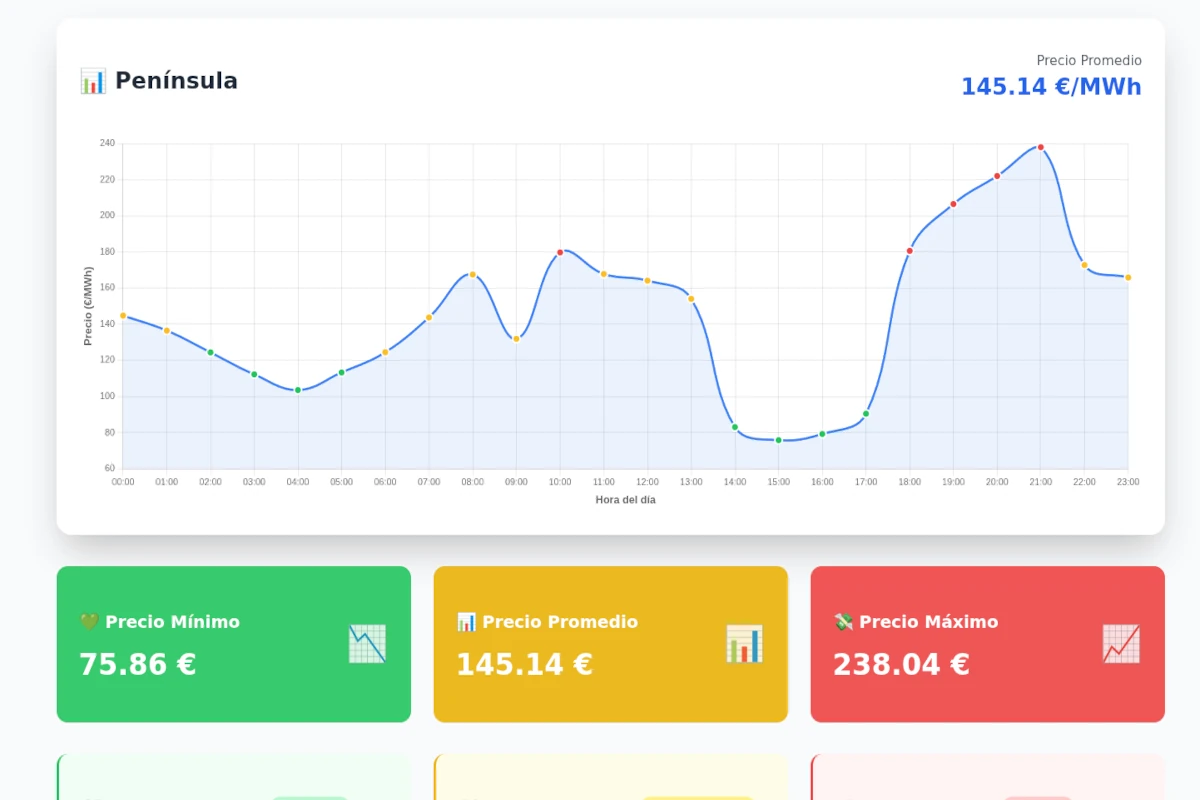Click the 238.04 € maximum value

click(x=901, y=665)
